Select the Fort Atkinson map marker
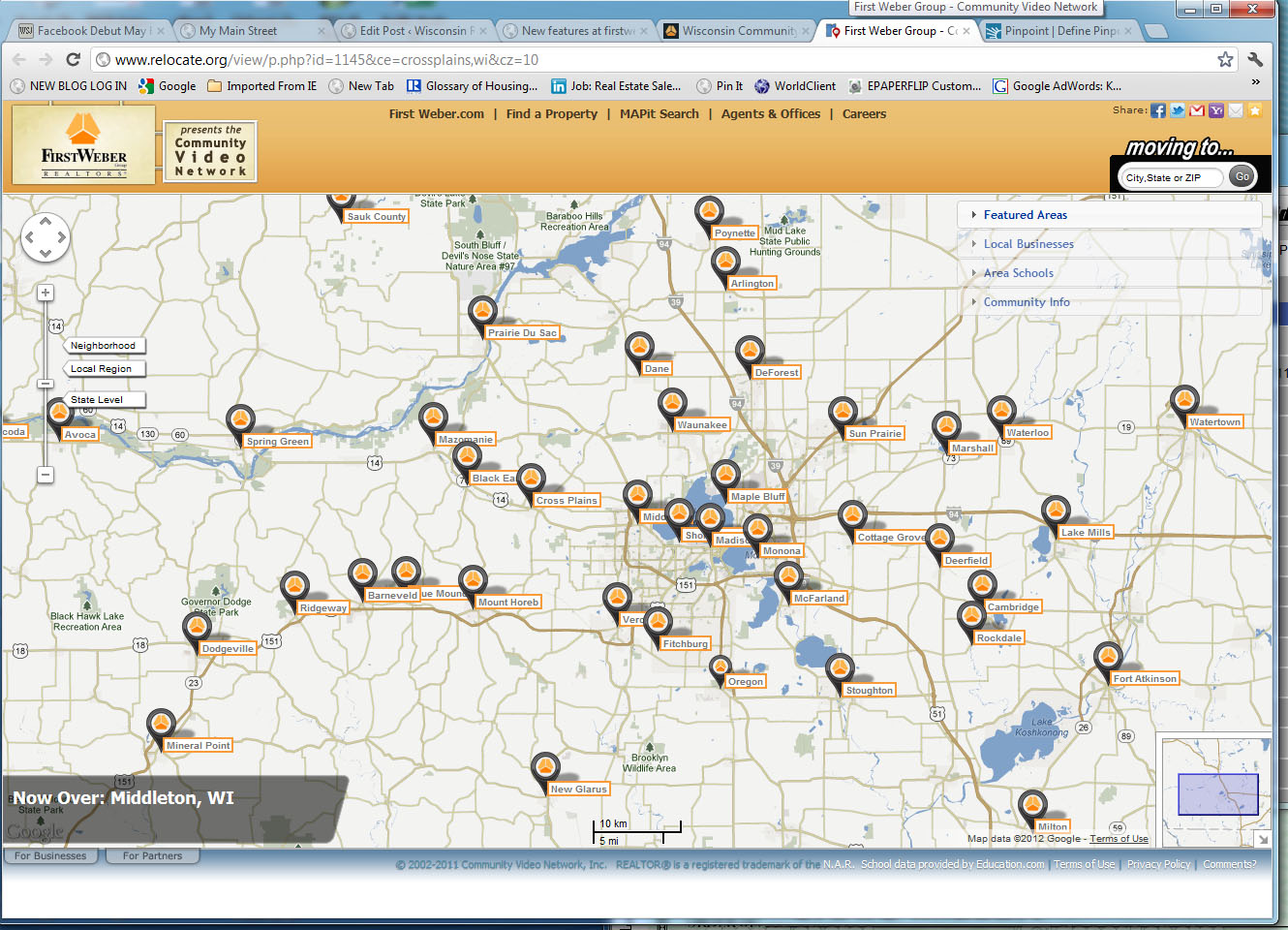This screenshot has height=930, width=1288. click(x=1108, y=661)
